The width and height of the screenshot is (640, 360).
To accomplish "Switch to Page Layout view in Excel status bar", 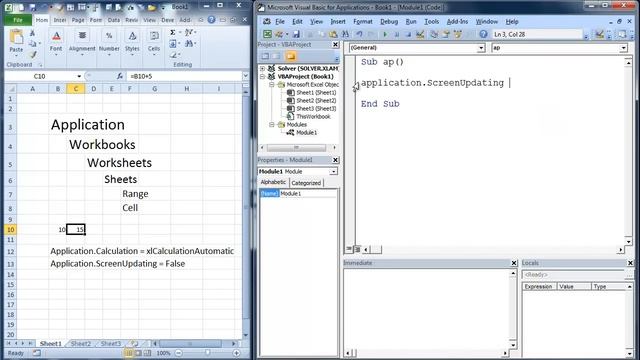I will click(x=138, y=353).
